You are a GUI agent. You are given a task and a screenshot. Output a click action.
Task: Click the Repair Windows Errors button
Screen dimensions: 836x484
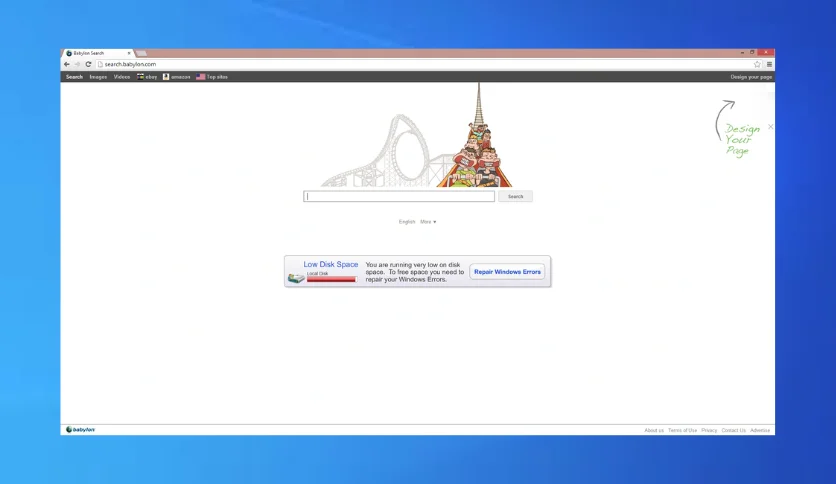[x=507, y=272]
